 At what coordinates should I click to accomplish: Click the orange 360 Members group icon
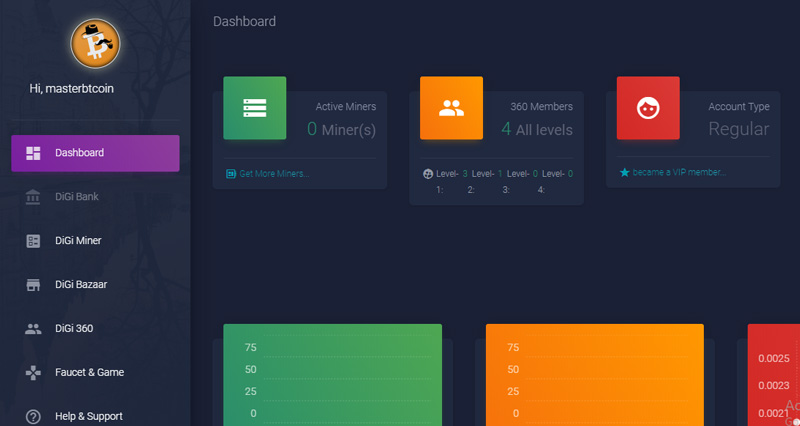click(x=451, y=108)
